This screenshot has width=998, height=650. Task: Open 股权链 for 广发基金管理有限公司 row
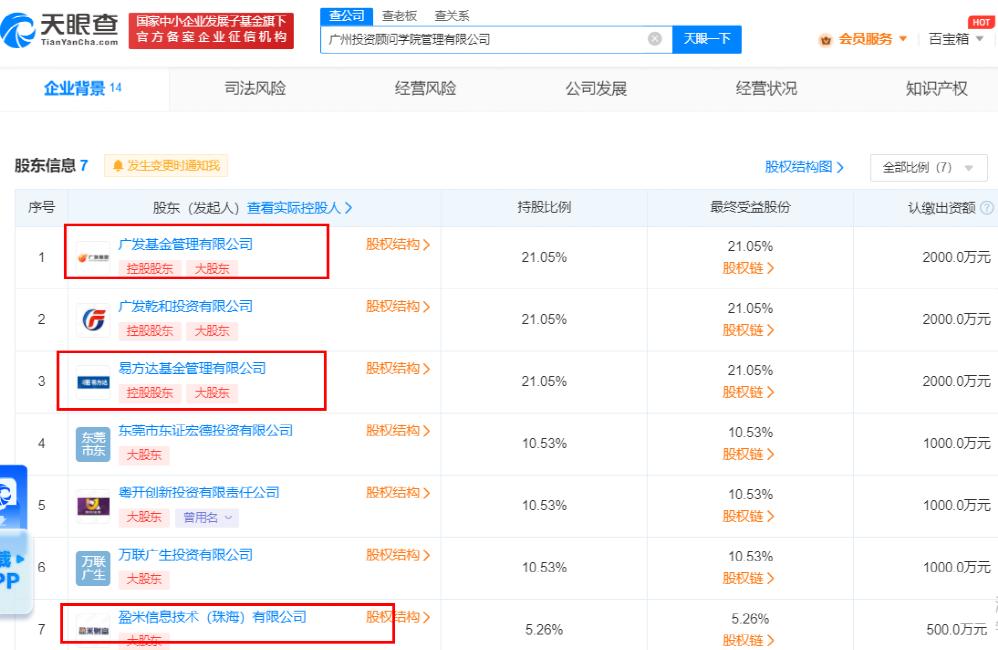[x=748, y=268]
